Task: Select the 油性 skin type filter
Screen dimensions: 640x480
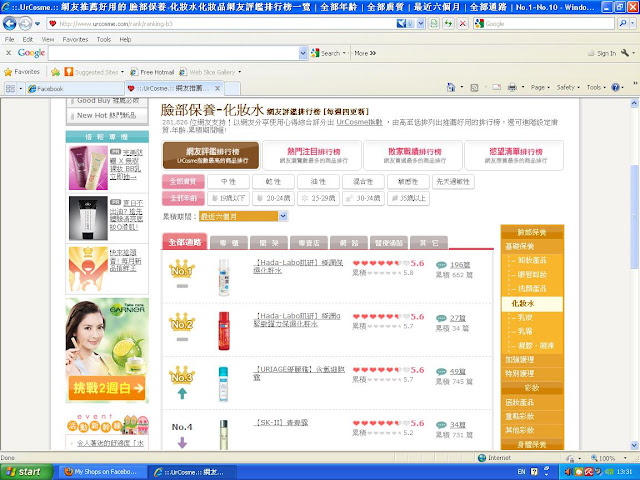Action: tap(318, 182)
